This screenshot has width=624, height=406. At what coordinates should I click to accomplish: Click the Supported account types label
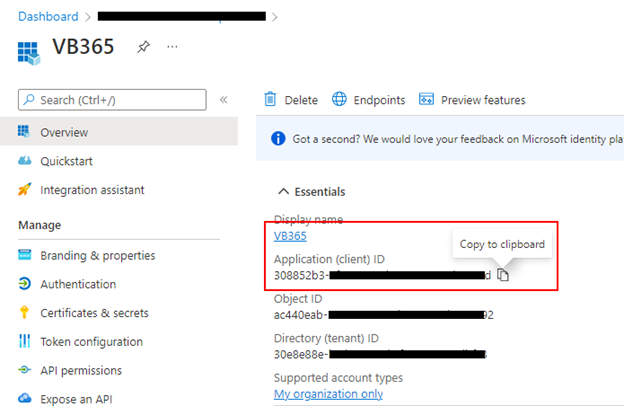pos(338,378)
